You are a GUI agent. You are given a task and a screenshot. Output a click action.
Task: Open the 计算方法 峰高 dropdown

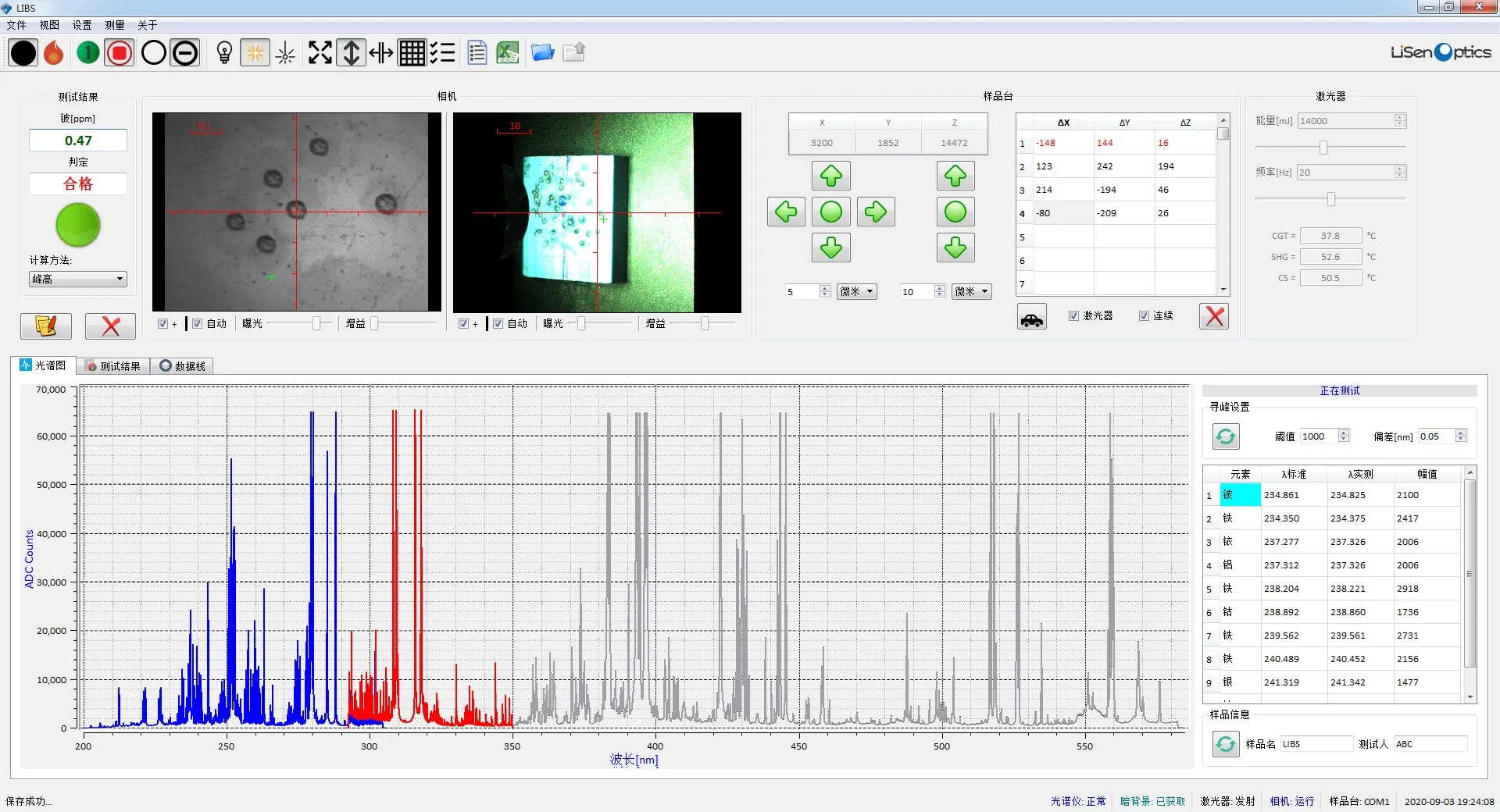[x=77, y=280]
